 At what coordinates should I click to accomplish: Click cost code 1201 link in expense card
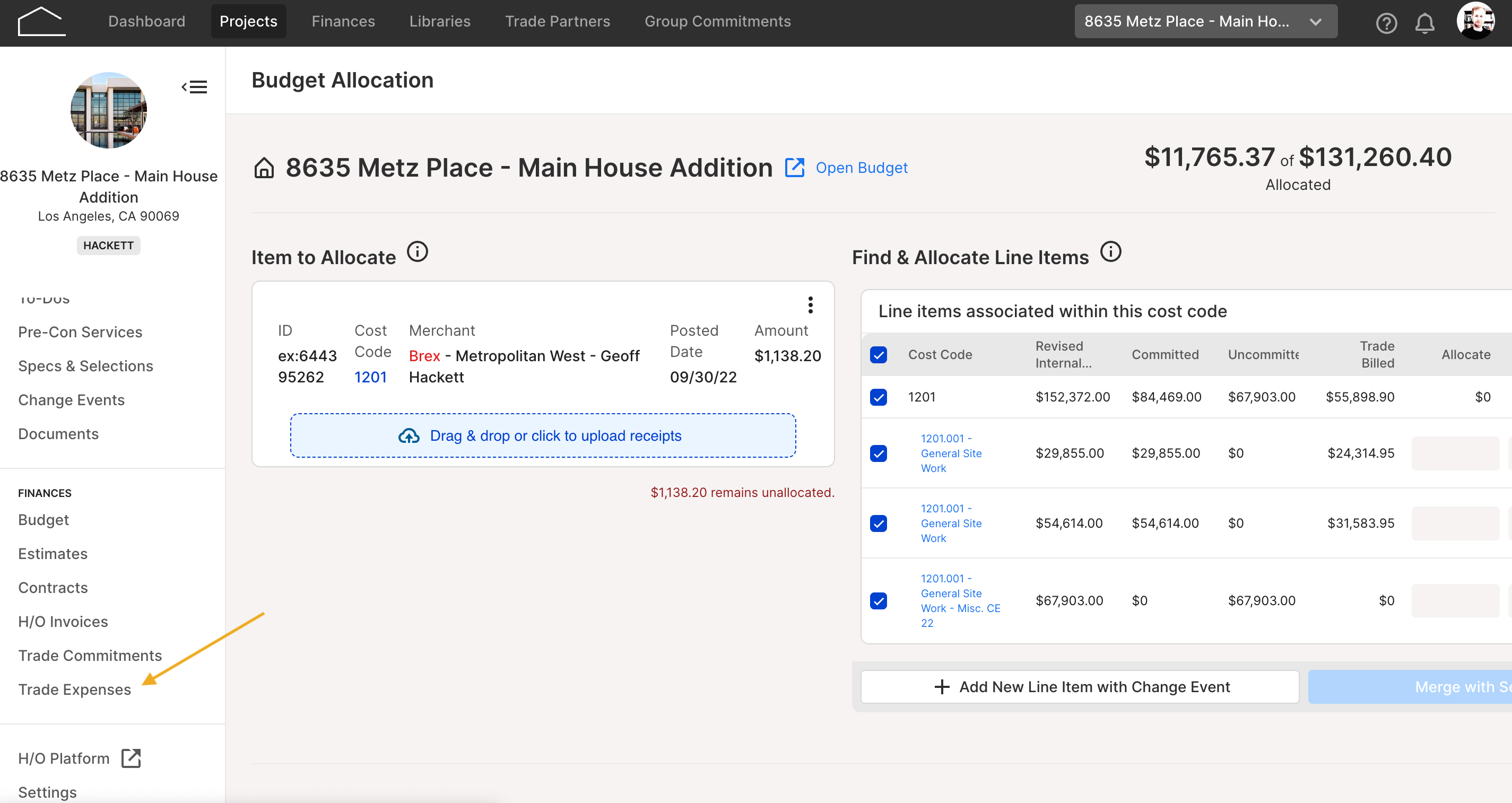(x=370, y=377)
